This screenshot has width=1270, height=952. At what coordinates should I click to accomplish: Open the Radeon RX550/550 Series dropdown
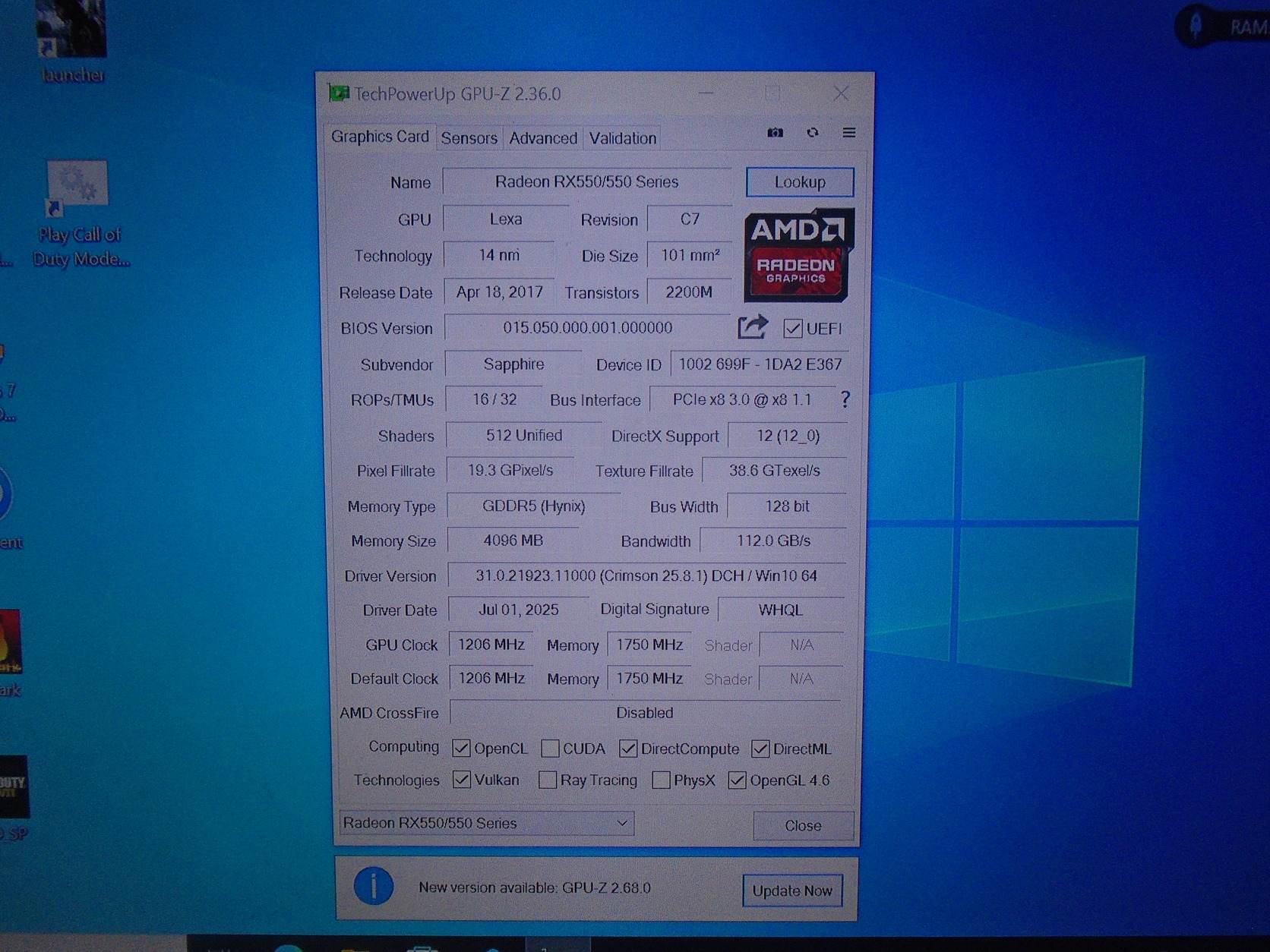[x=486, y=823]
